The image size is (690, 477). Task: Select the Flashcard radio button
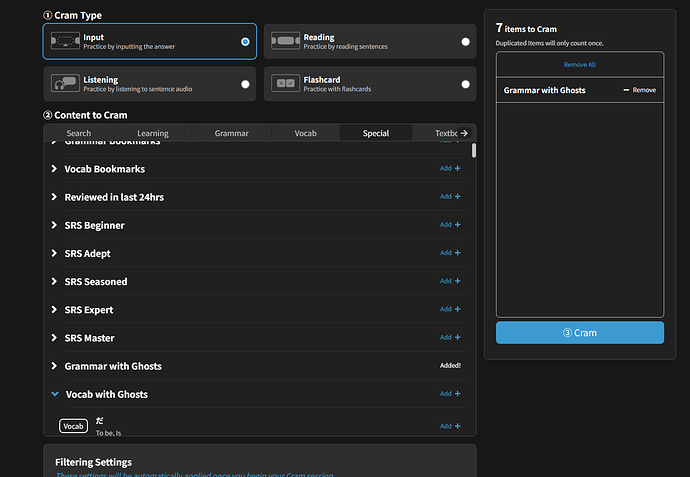tap(465, 84)
